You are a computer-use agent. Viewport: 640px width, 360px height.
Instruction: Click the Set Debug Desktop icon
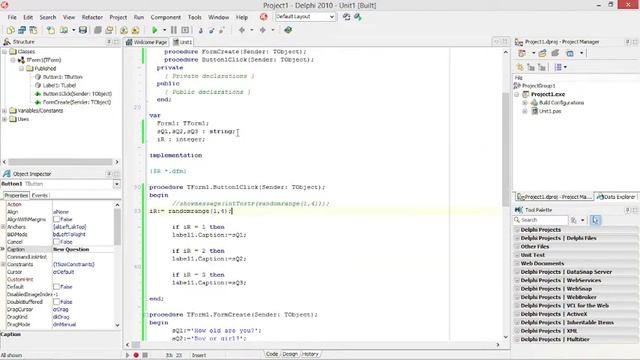pyautogui.click(x=358, y=17)
